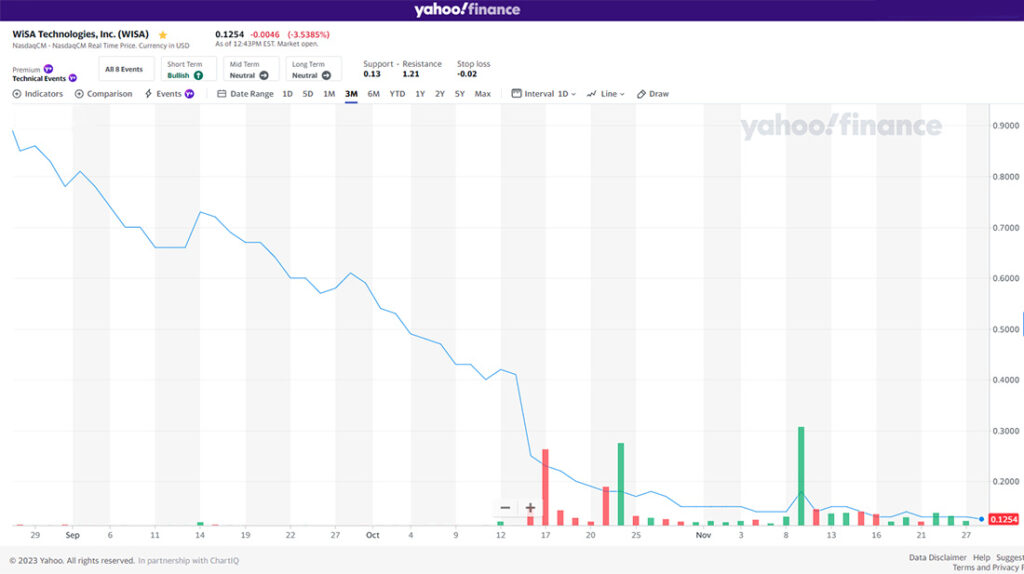
Task: Click the Draw pencil icon
Action: coord(641,94)
